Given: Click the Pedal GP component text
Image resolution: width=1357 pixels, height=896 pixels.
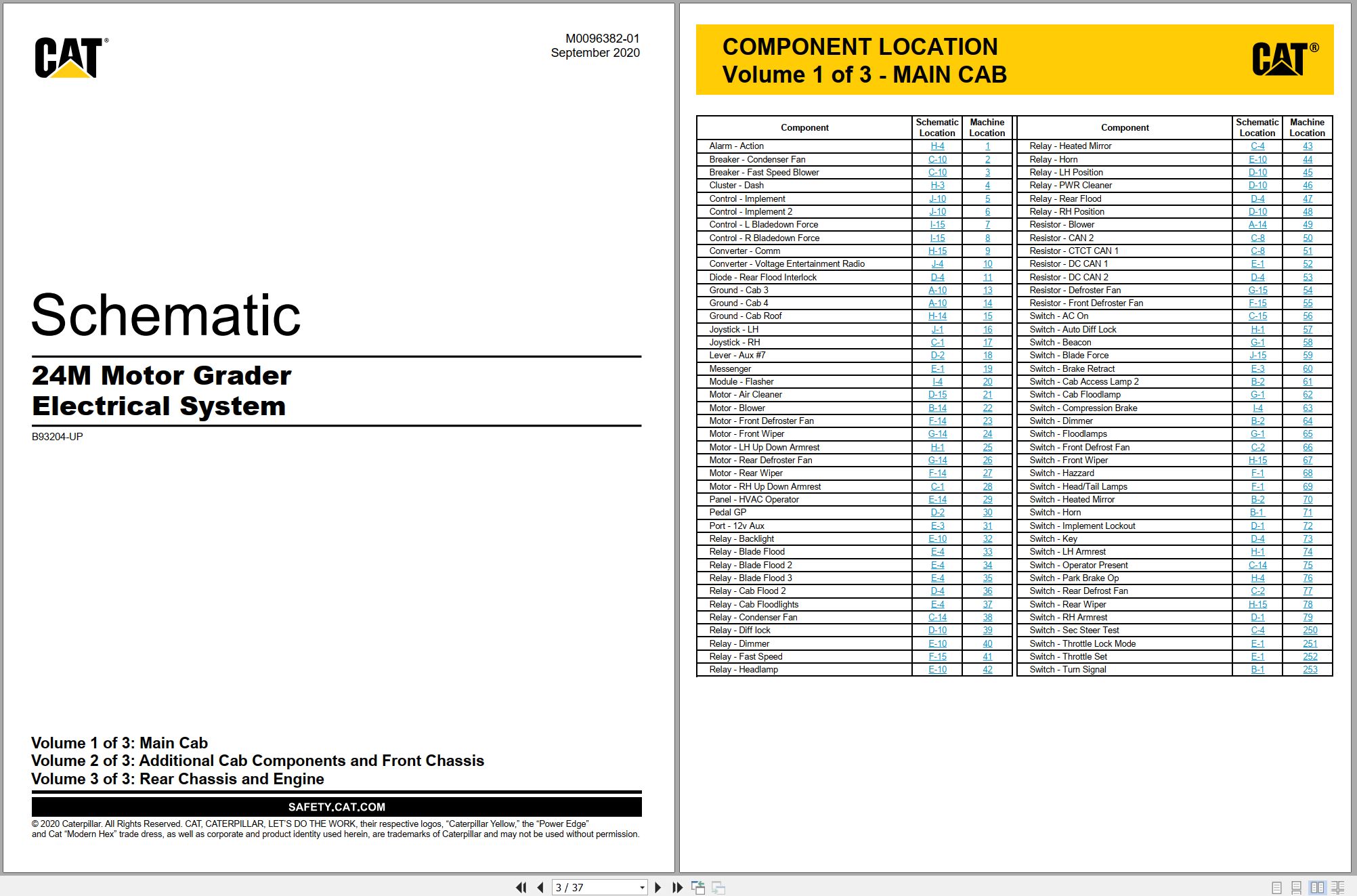Looking at the screenshot, I should [727, 513].
